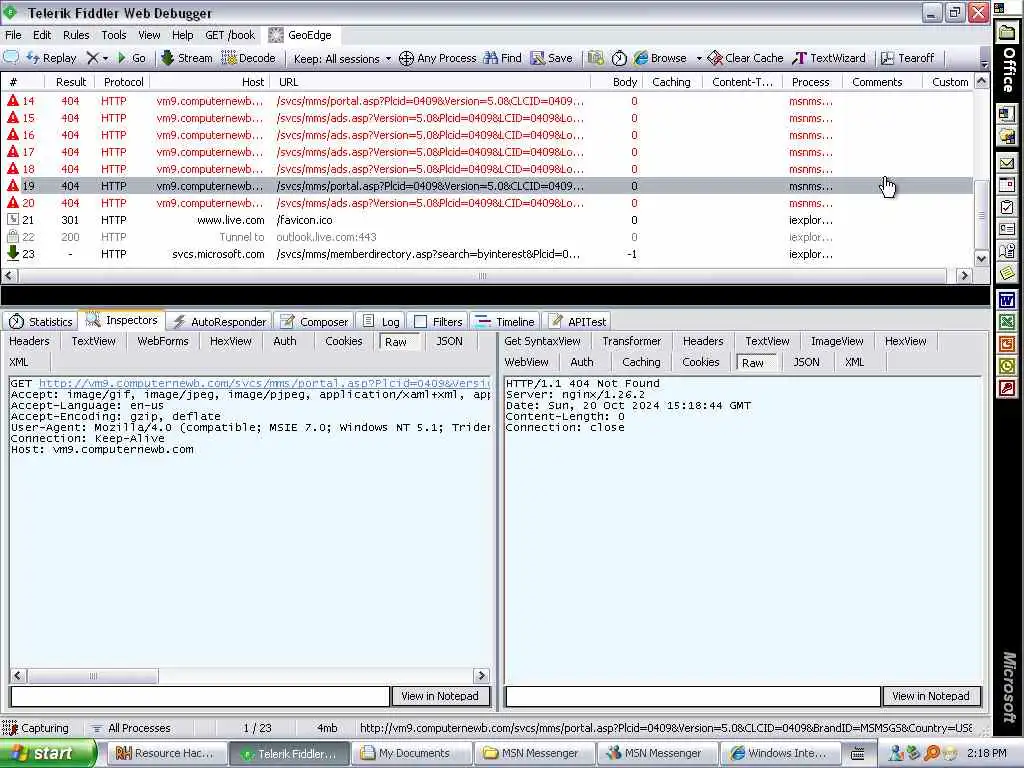
Task: Open the Rules menu
Action: click(x=76, y=35)
